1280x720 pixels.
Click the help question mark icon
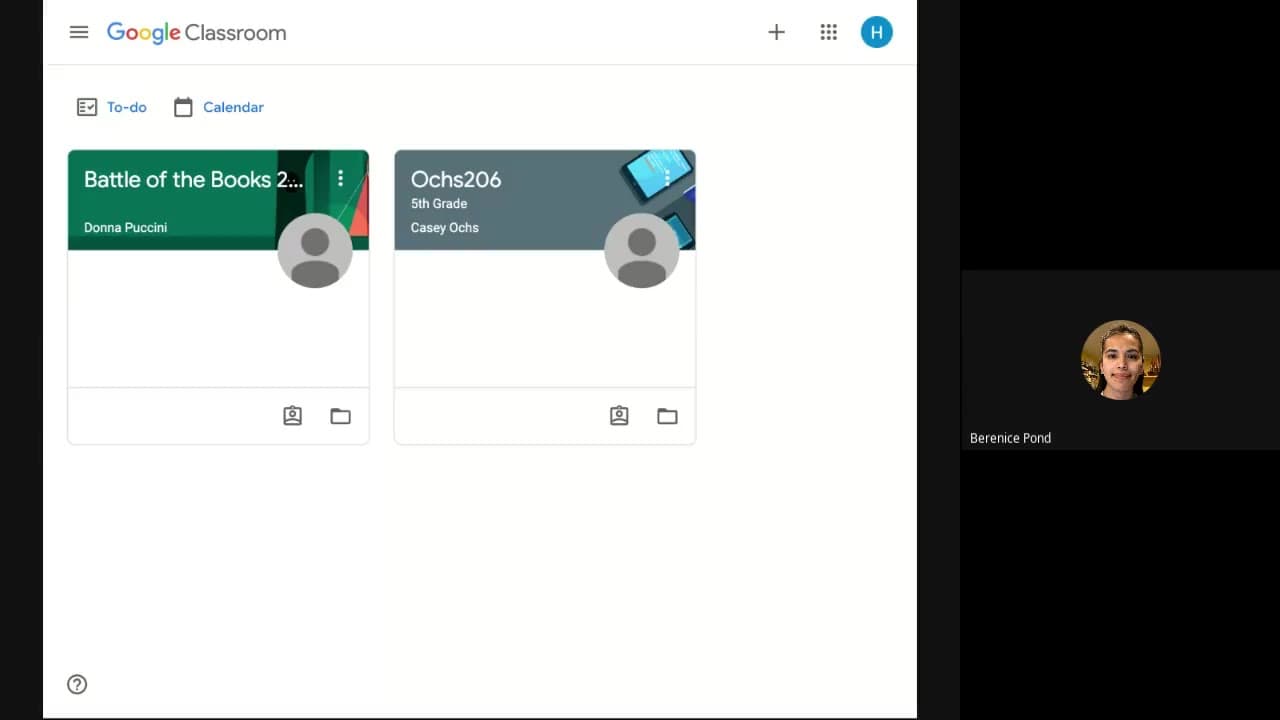77,684
